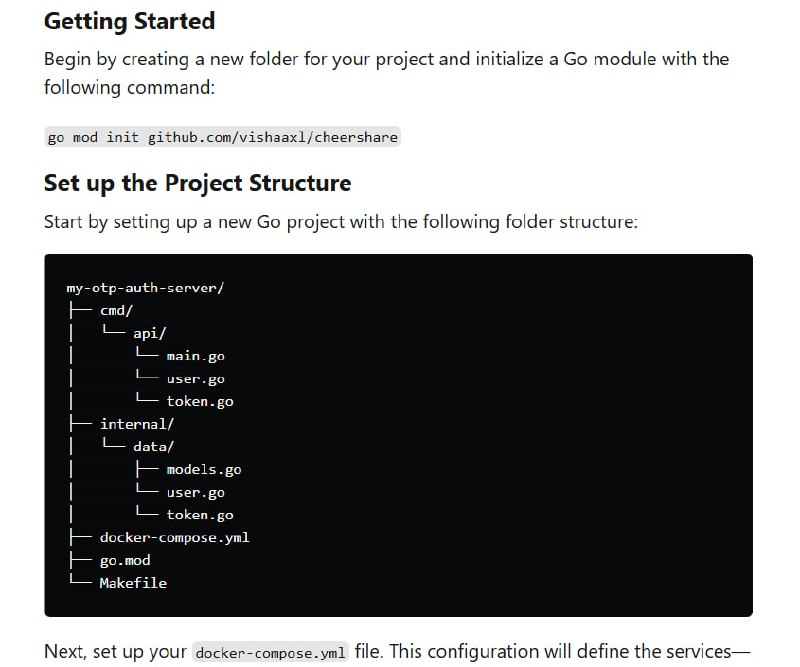This screenshot has height=667, width=800.
Task: Click docker-compose.yml in the code block
Action: coord(174,538)
